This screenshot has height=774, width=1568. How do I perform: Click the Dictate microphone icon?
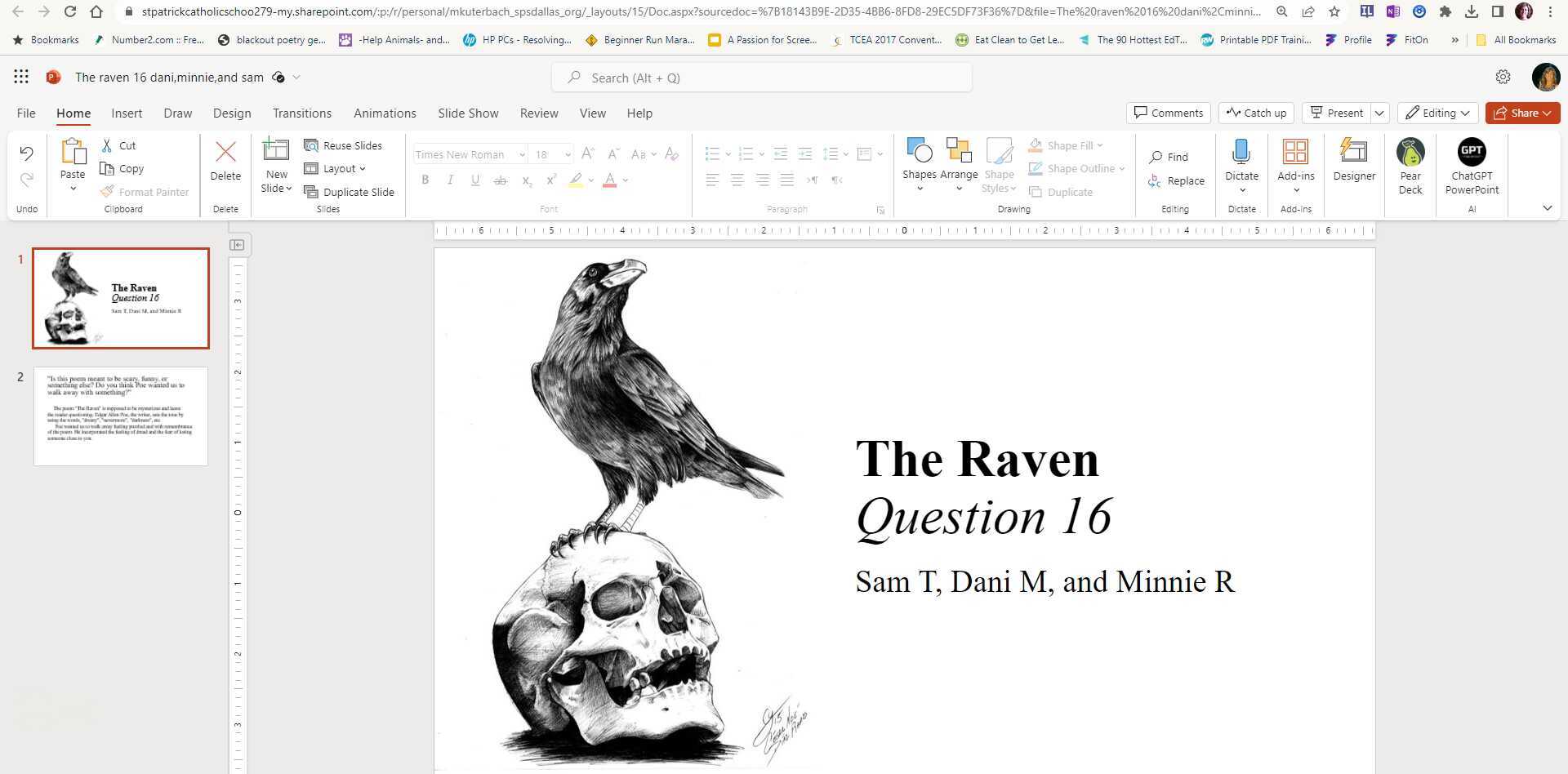(x=1241, y=151)
